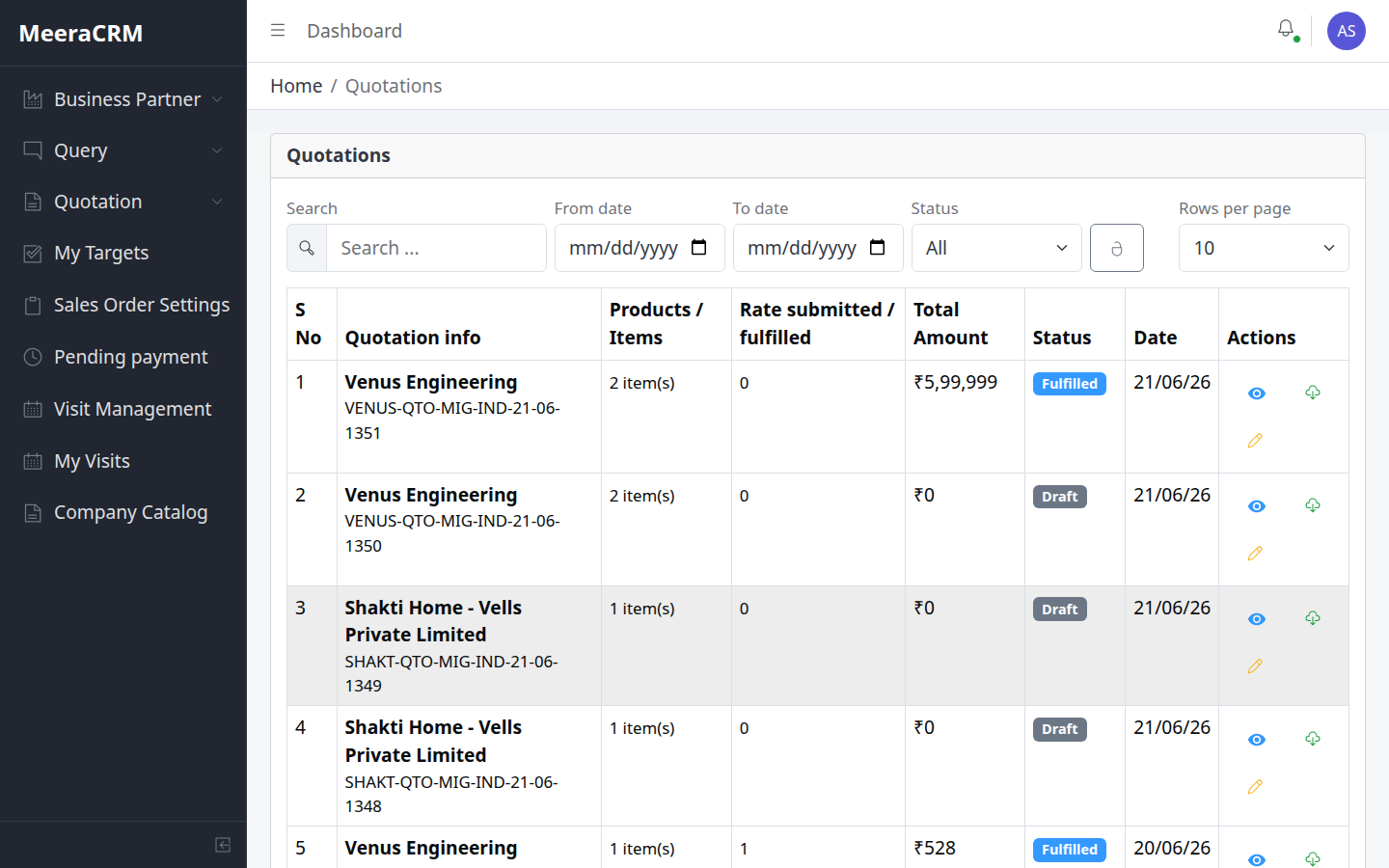Click the MeeraCRM logo
Viewport: 1389px width, 868px height.
[81, 33]
